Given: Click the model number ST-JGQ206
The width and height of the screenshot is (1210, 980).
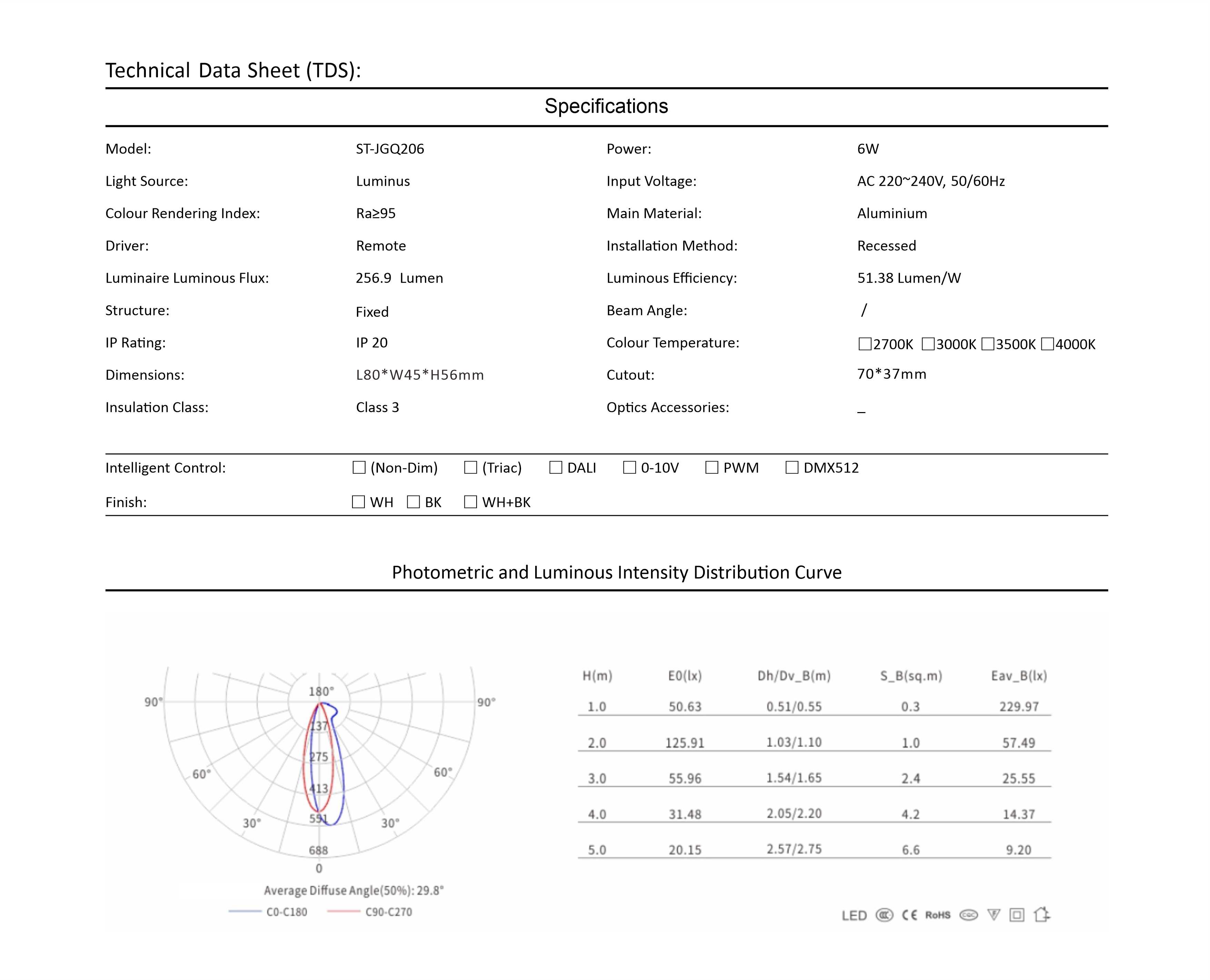Looking at the screenshot, I should point(390,149).
